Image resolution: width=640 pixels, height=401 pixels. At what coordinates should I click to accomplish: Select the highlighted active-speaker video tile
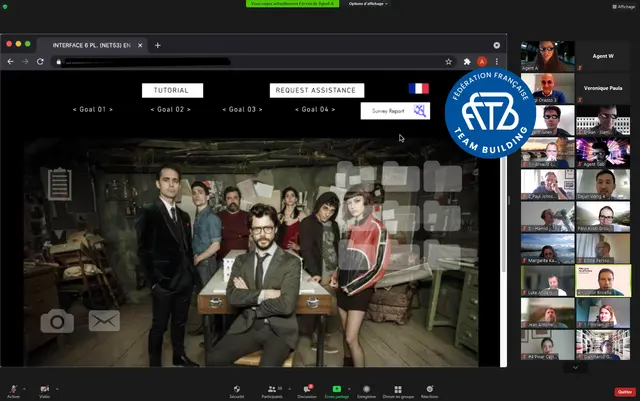pos(603,281)
